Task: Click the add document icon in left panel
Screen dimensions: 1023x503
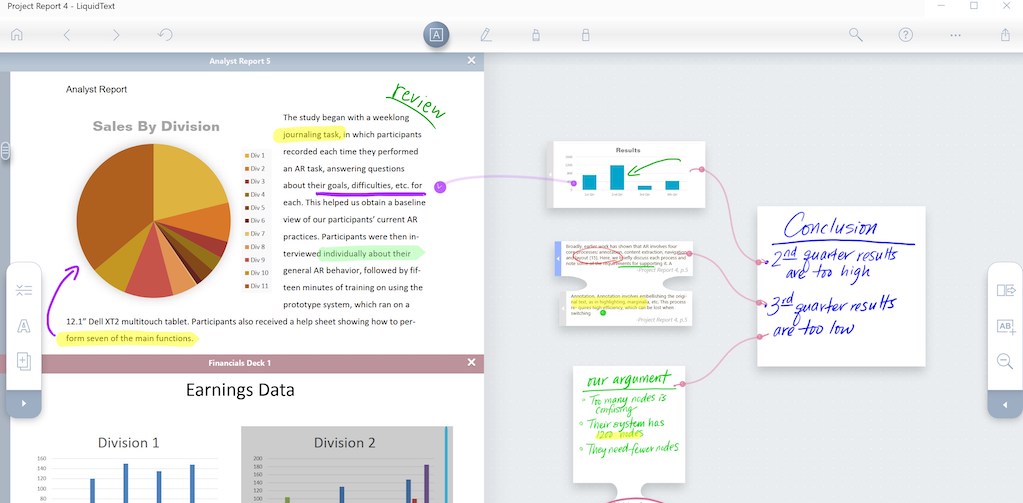Action: click(x=24, y=361)
